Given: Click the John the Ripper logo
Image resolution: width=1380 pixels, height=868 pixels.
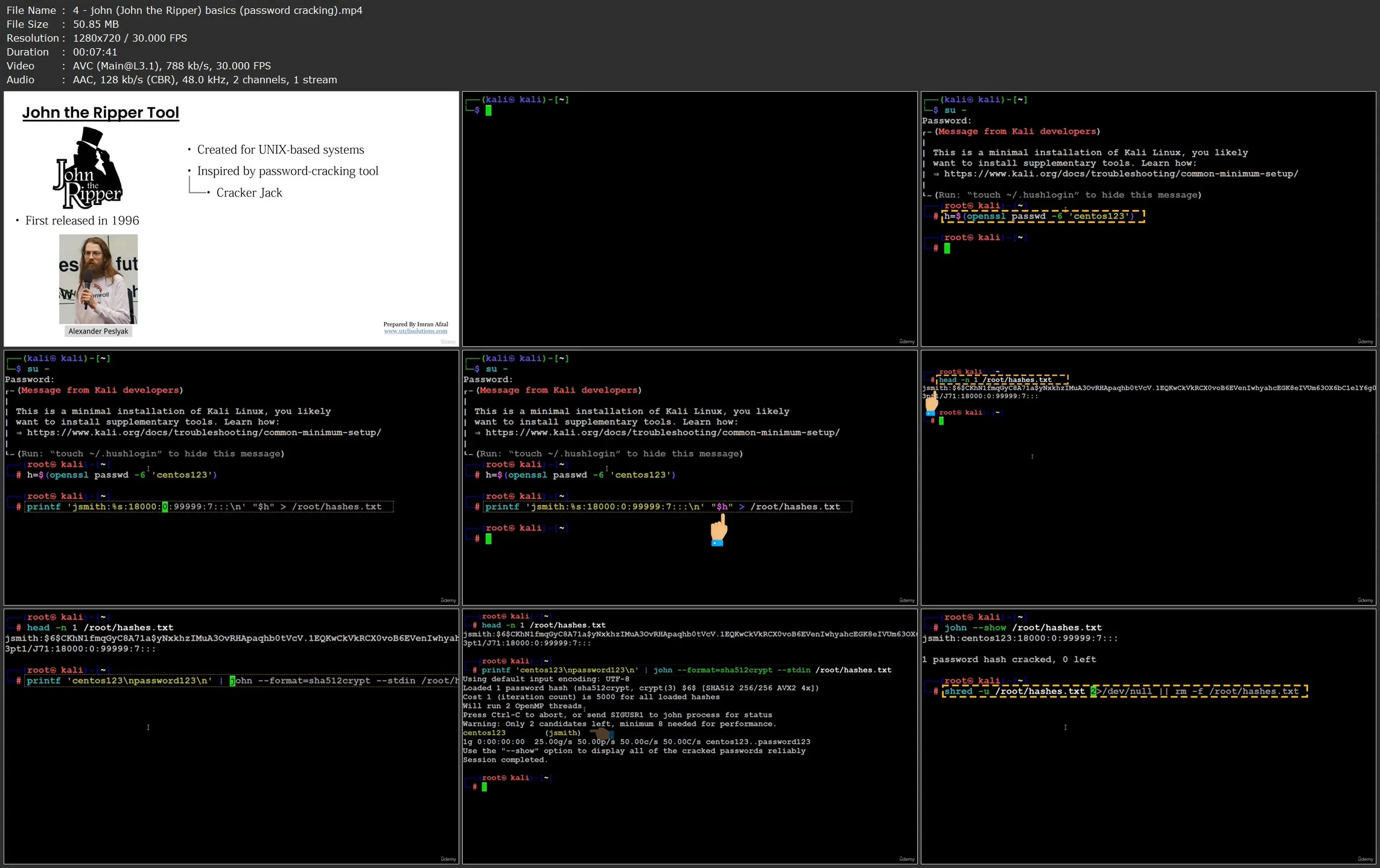Looking at the screenshot, I should pyautogui.click(x=89, y=168).
